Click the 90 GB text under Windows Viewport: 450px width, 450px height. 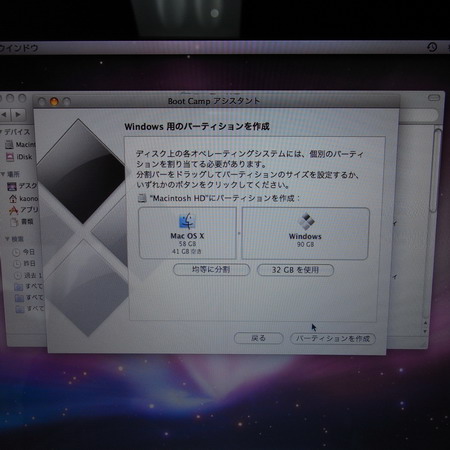306,245
